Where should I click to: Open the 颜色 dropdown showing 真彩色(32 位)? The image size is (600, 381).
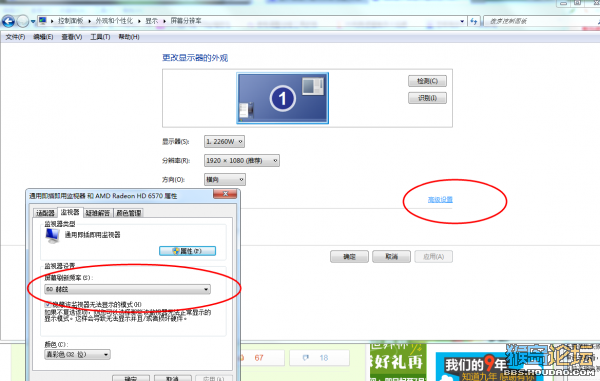tap(77, 355)
